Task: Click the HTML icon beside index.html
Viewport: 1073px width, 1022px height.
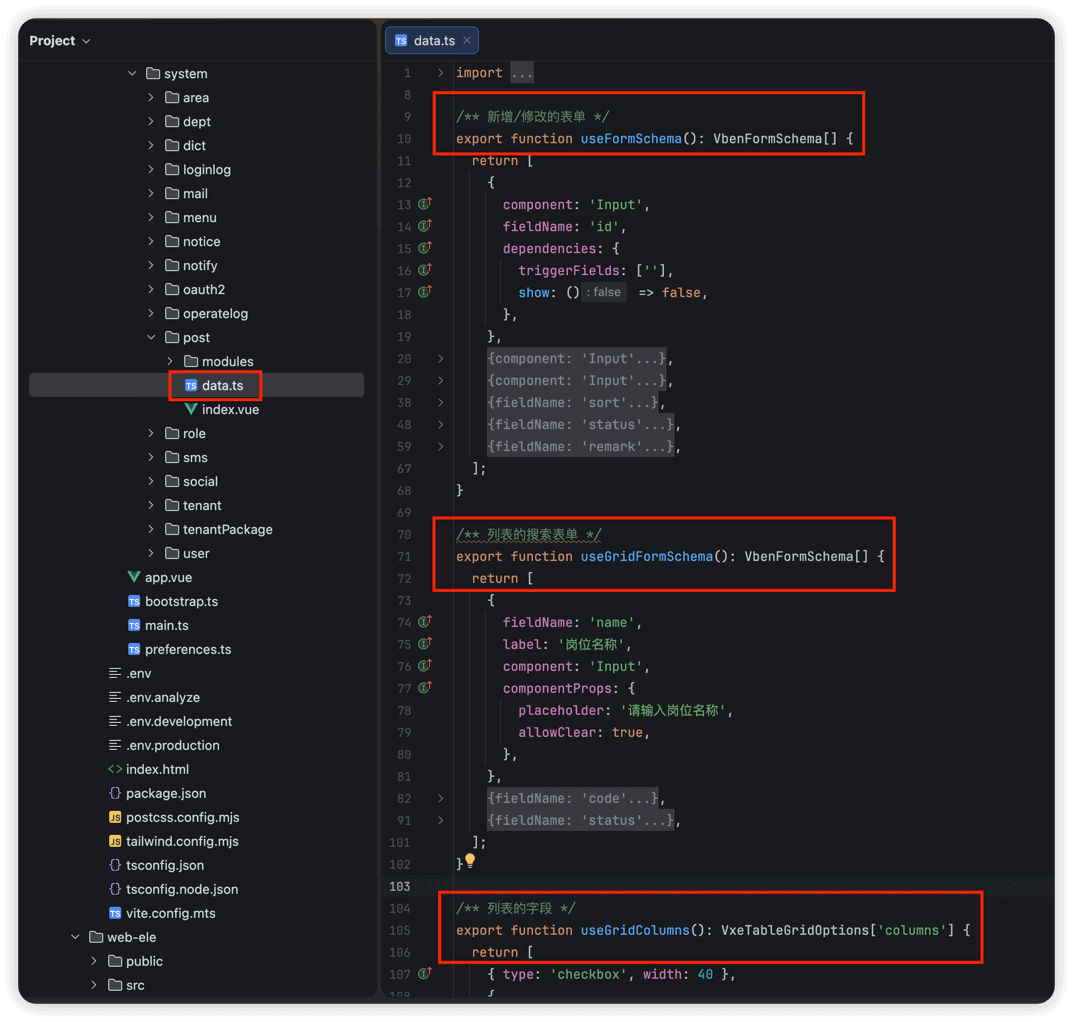Action: pos(115,769)
